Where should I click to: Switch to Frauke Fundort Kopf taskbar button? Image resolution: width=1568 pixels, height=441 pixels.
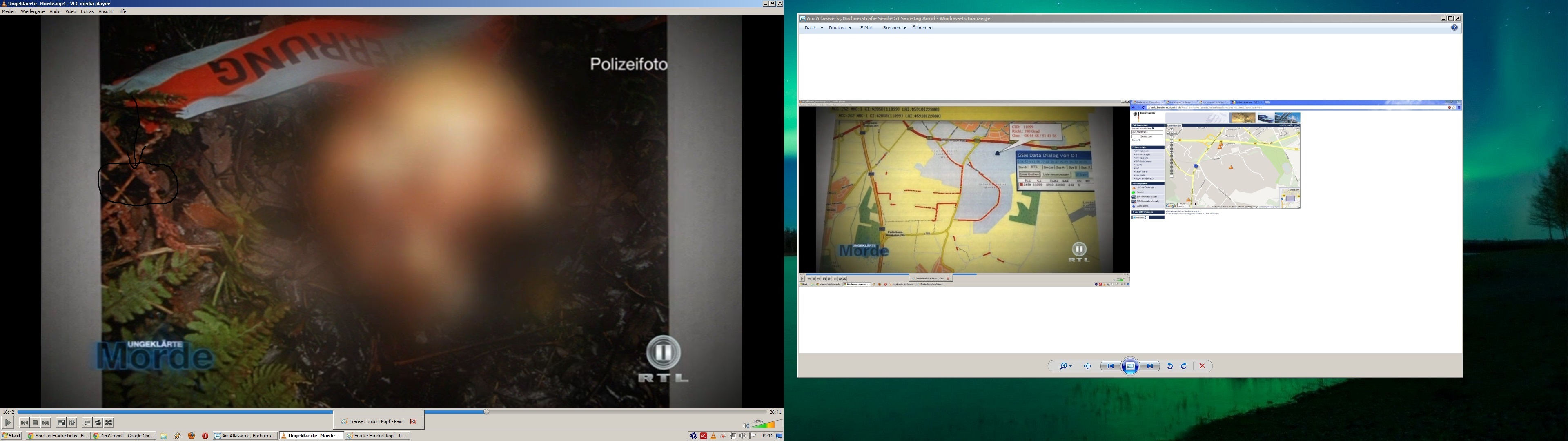tap(377, 436)
